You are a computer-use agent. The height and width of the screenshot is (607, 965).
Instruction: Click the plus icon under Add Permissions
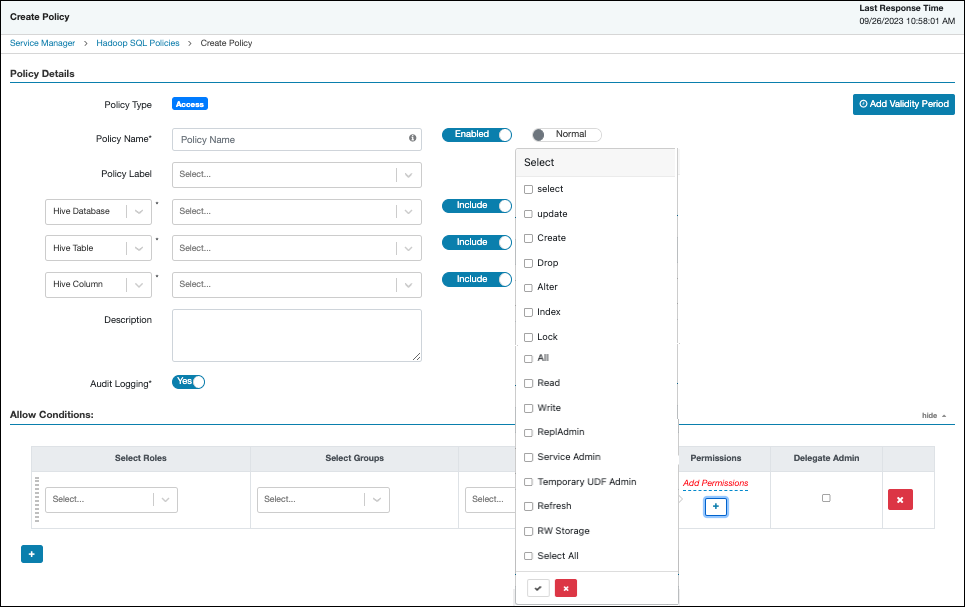715,506
